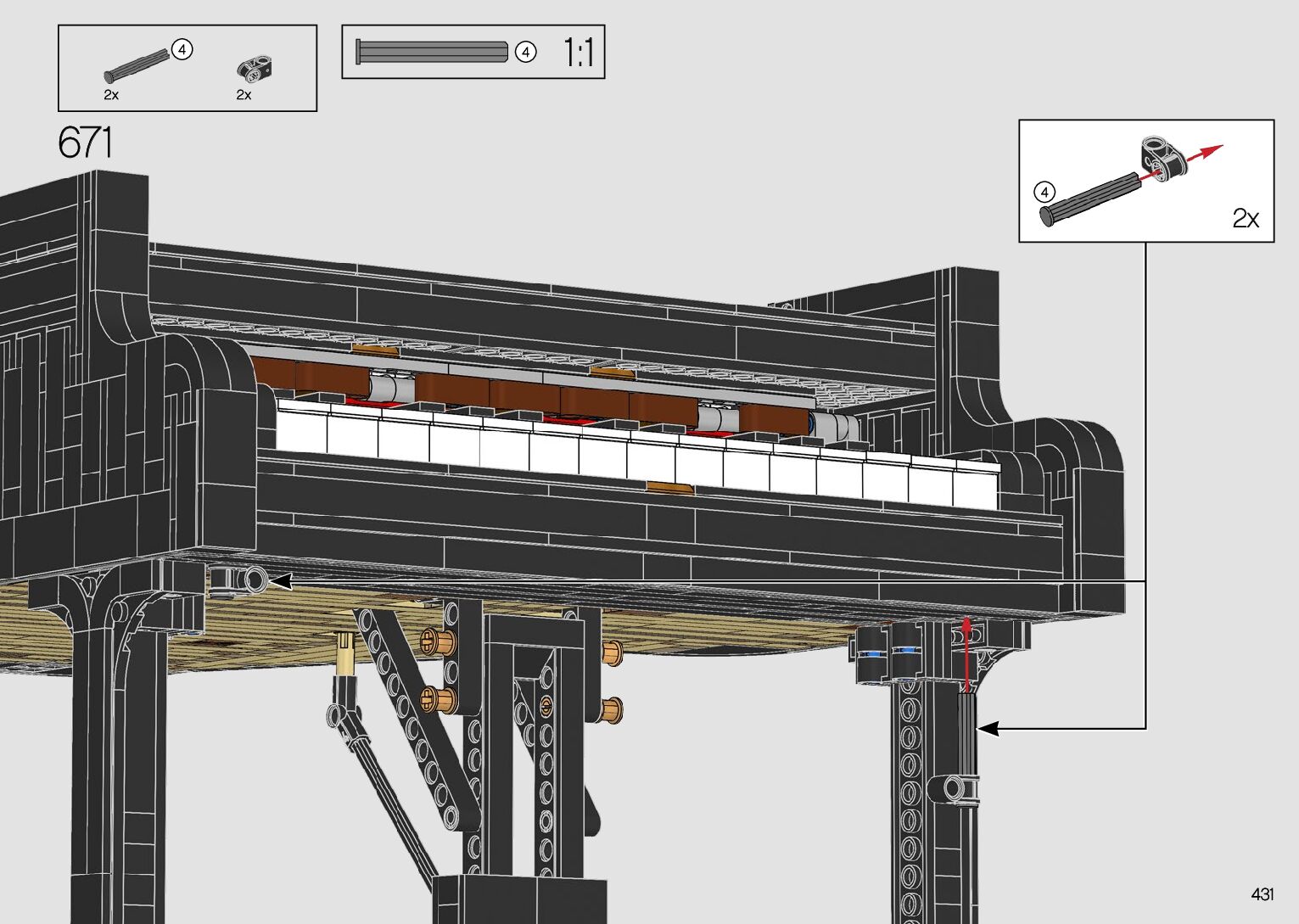Click the circled 4 in the sub-assembly callout
The image size is (1299, 924).
pyautogui.click(x=1045, y=193)
